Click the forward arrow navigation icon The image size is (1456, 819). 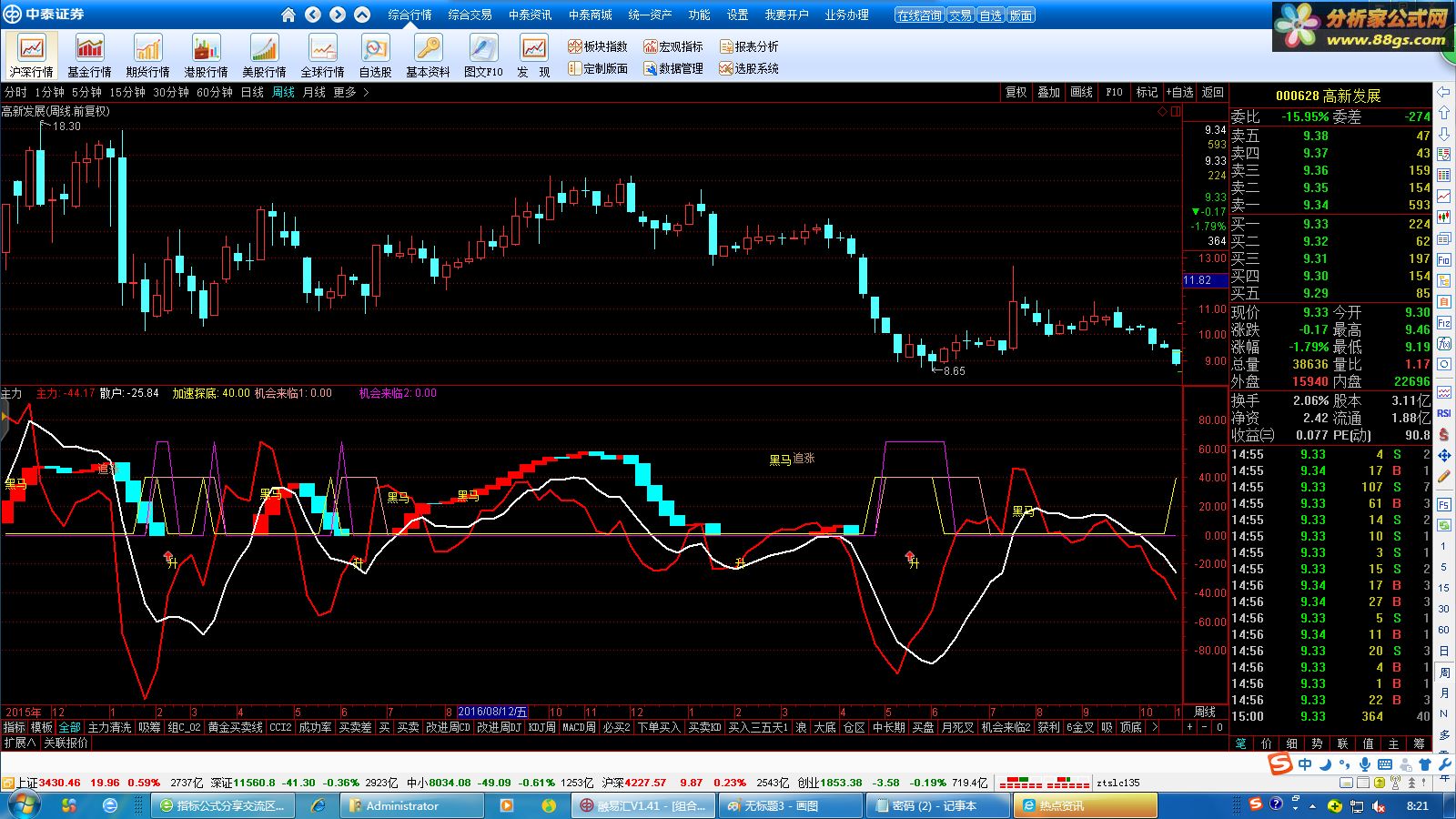click(x=338, y=15)
